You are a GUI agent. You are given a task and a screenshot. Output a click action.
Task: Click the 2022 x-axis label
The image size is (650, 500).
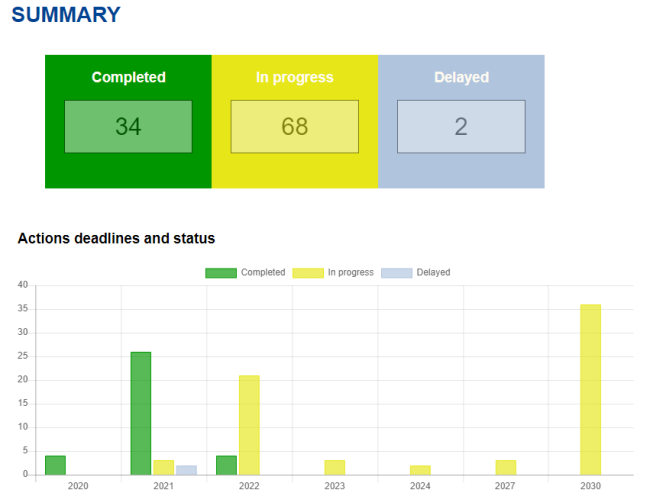(249, 486)
